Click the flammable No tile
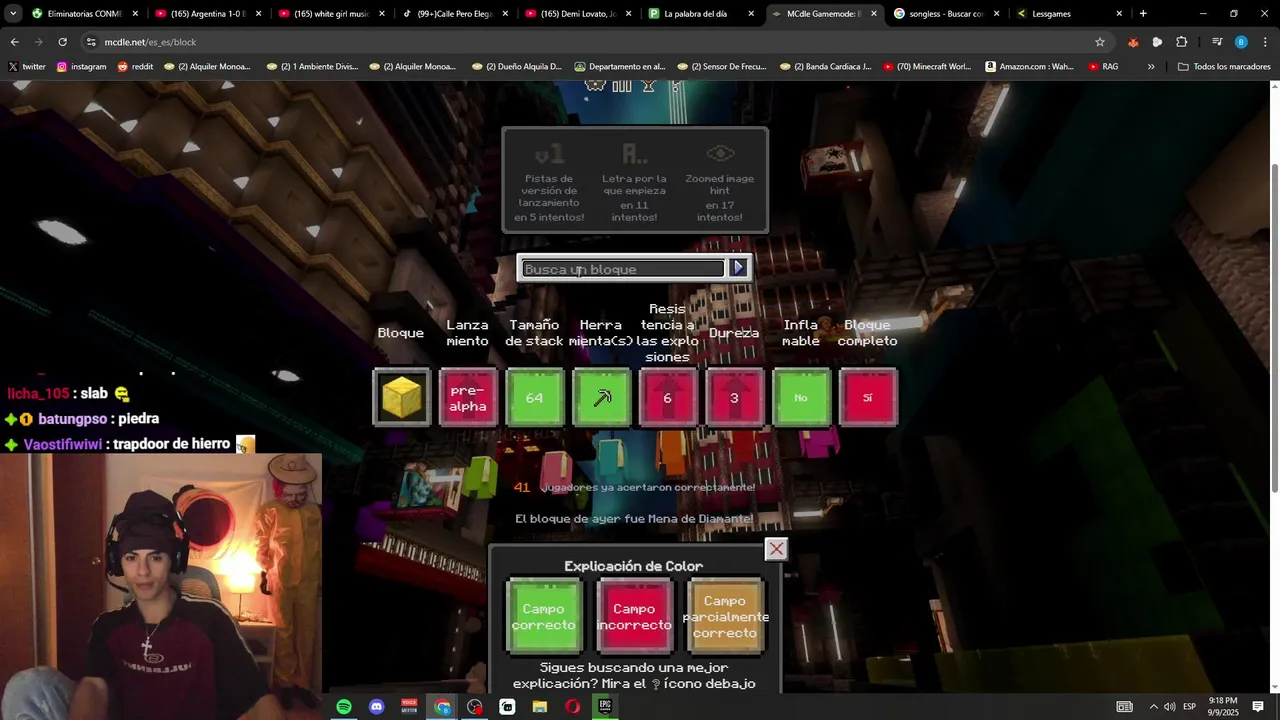The width and height of the screenshot is (1280, 720). pyautogui.click(x=801, y=397)
